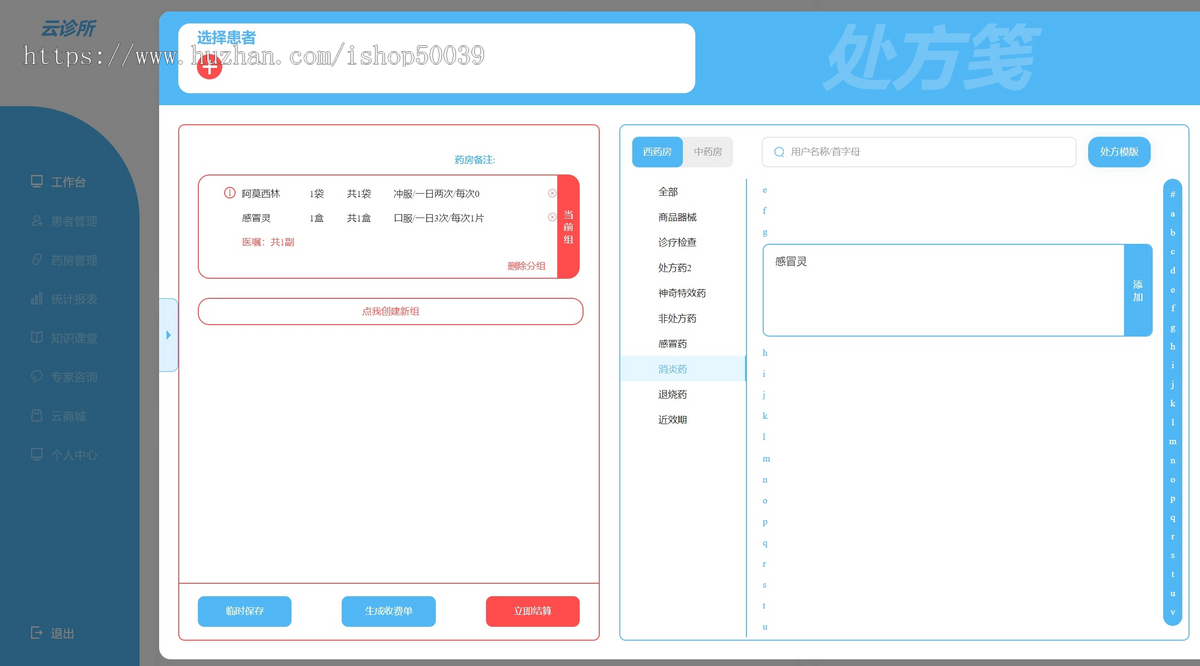Viewport: 1200px width, 666px height.
Task: Select the 神奇特效药 category
Action: tap(682, 293)
